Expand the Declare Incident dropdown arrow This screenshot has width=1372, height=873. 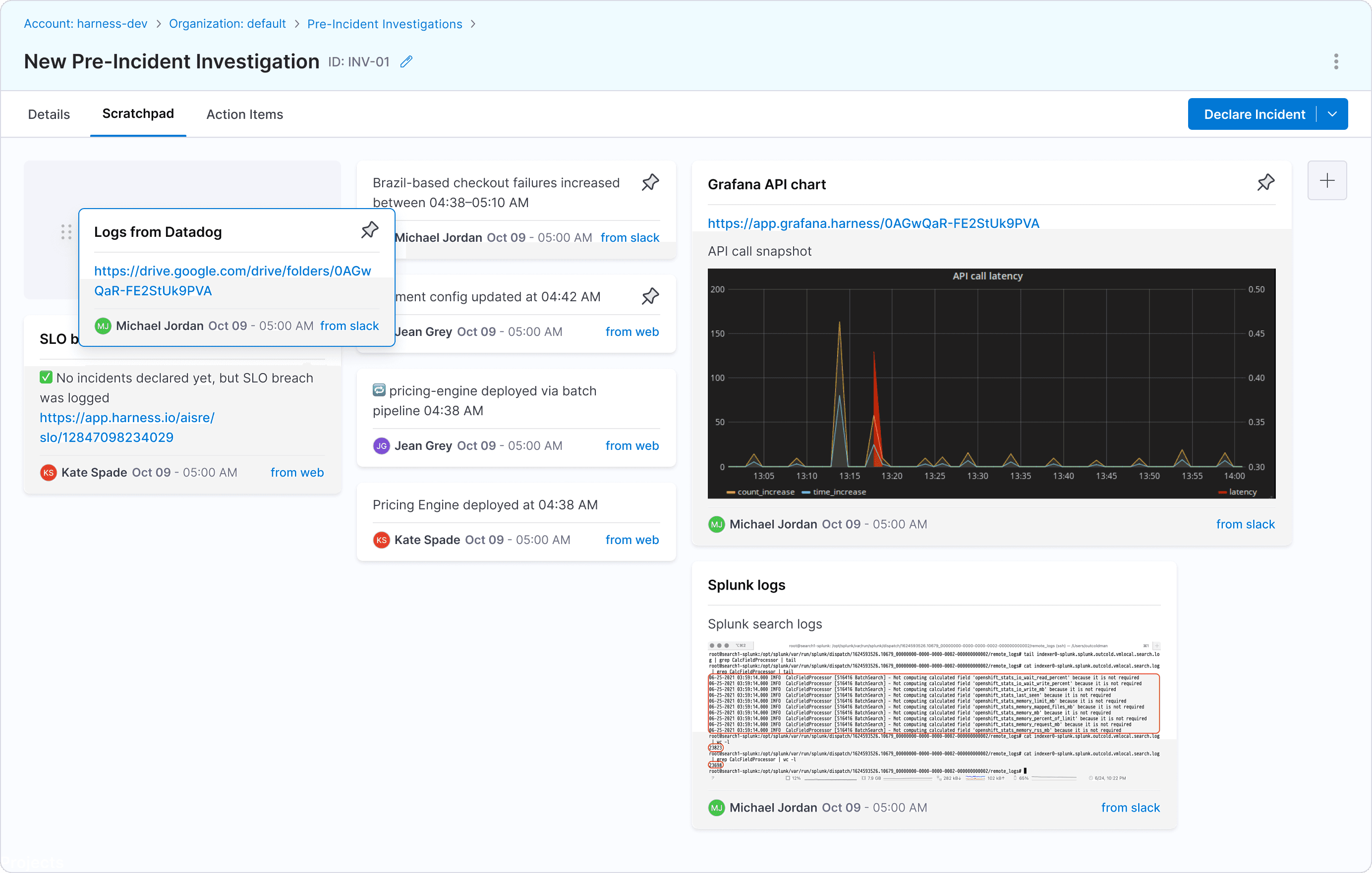[1332, 114]
